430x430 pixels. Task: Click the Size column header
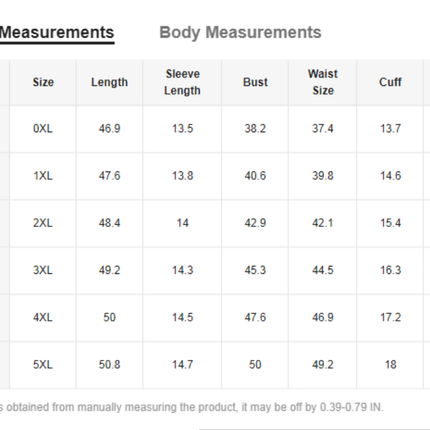(43, 82)
